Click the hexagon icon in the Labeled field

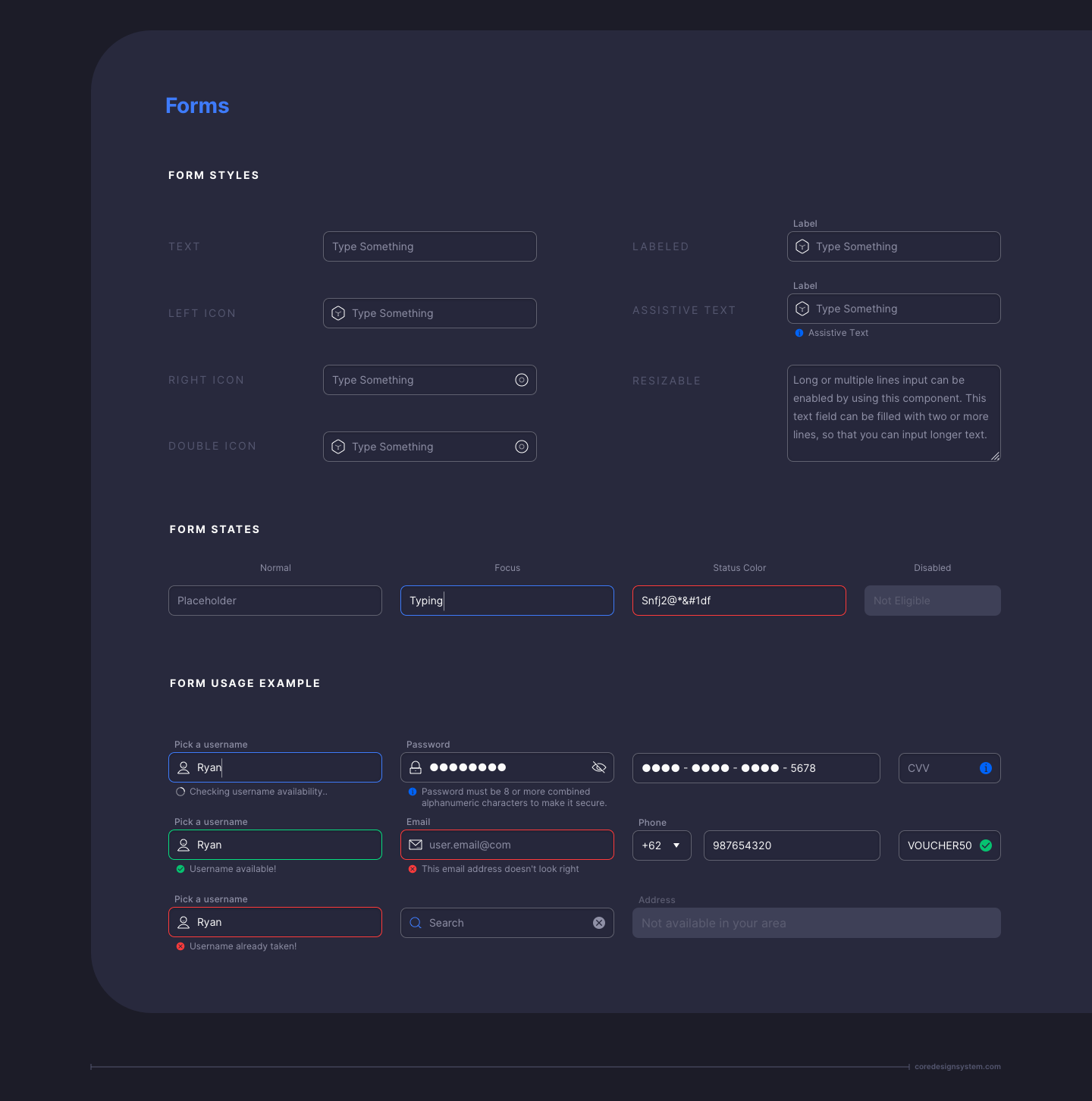point(802,246)
